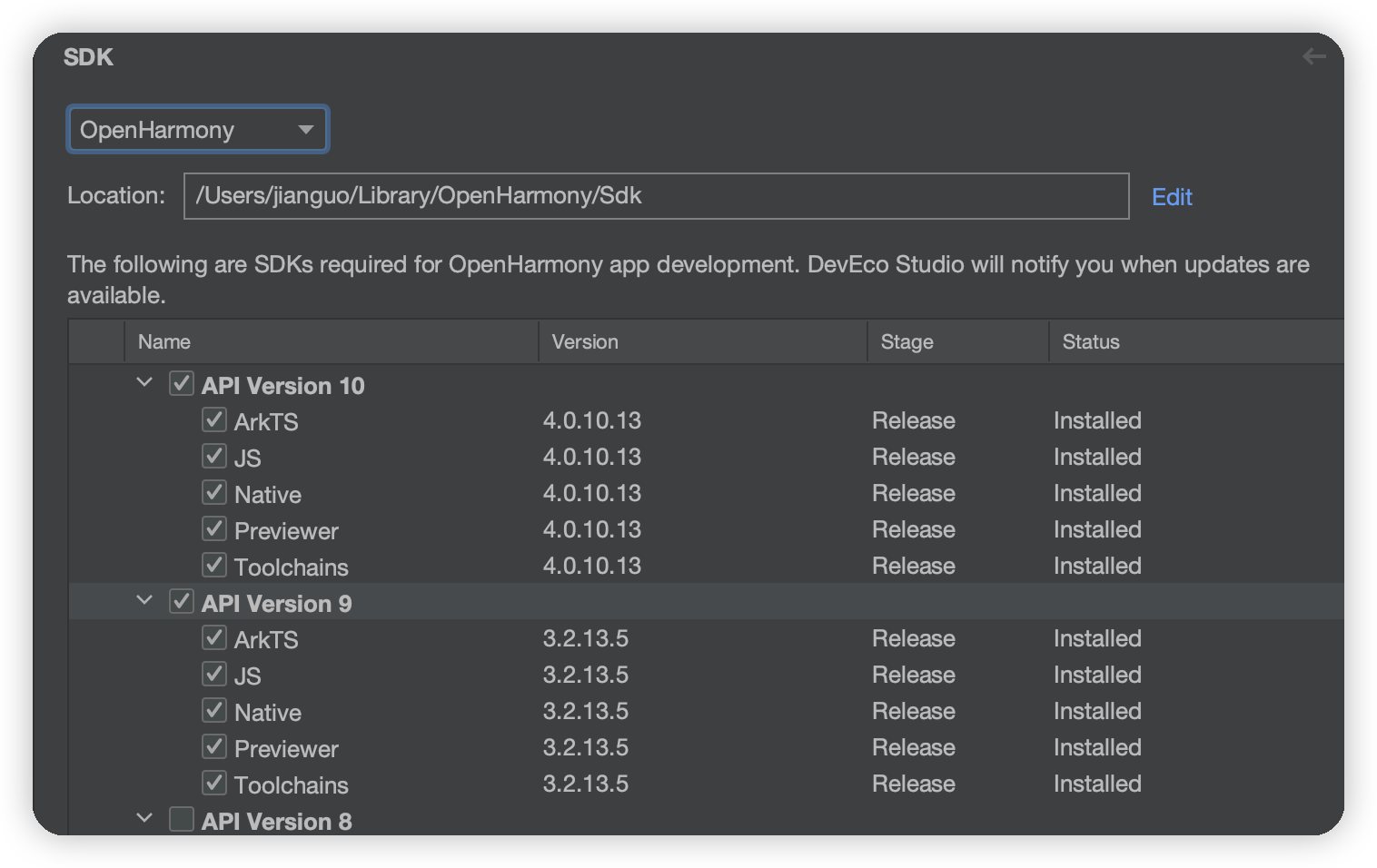1377x868 pixels.
Task: Uncheck Toolchains under API Version 10
Action: [x=214, y=565]
